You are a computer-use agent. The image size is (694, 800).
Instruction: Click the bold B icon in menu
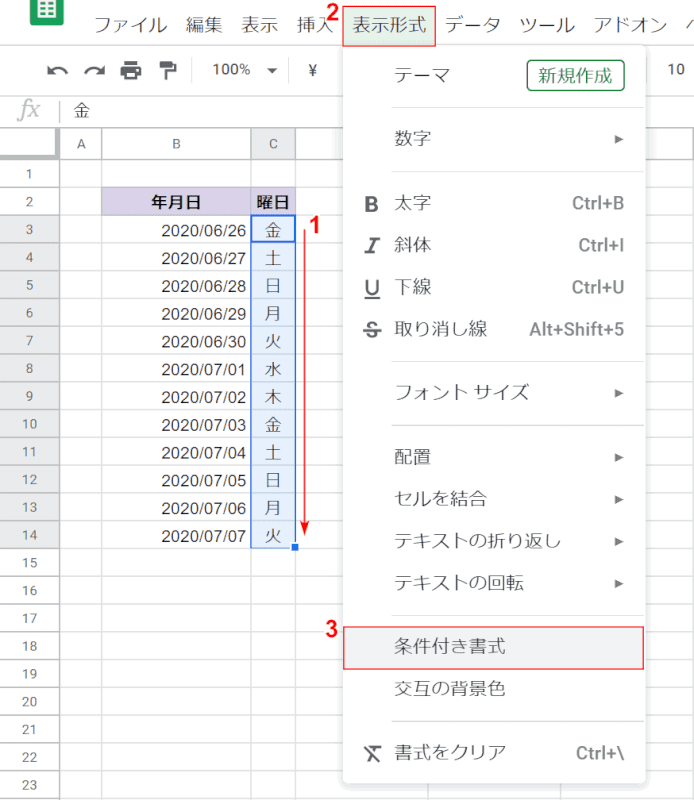371,204
